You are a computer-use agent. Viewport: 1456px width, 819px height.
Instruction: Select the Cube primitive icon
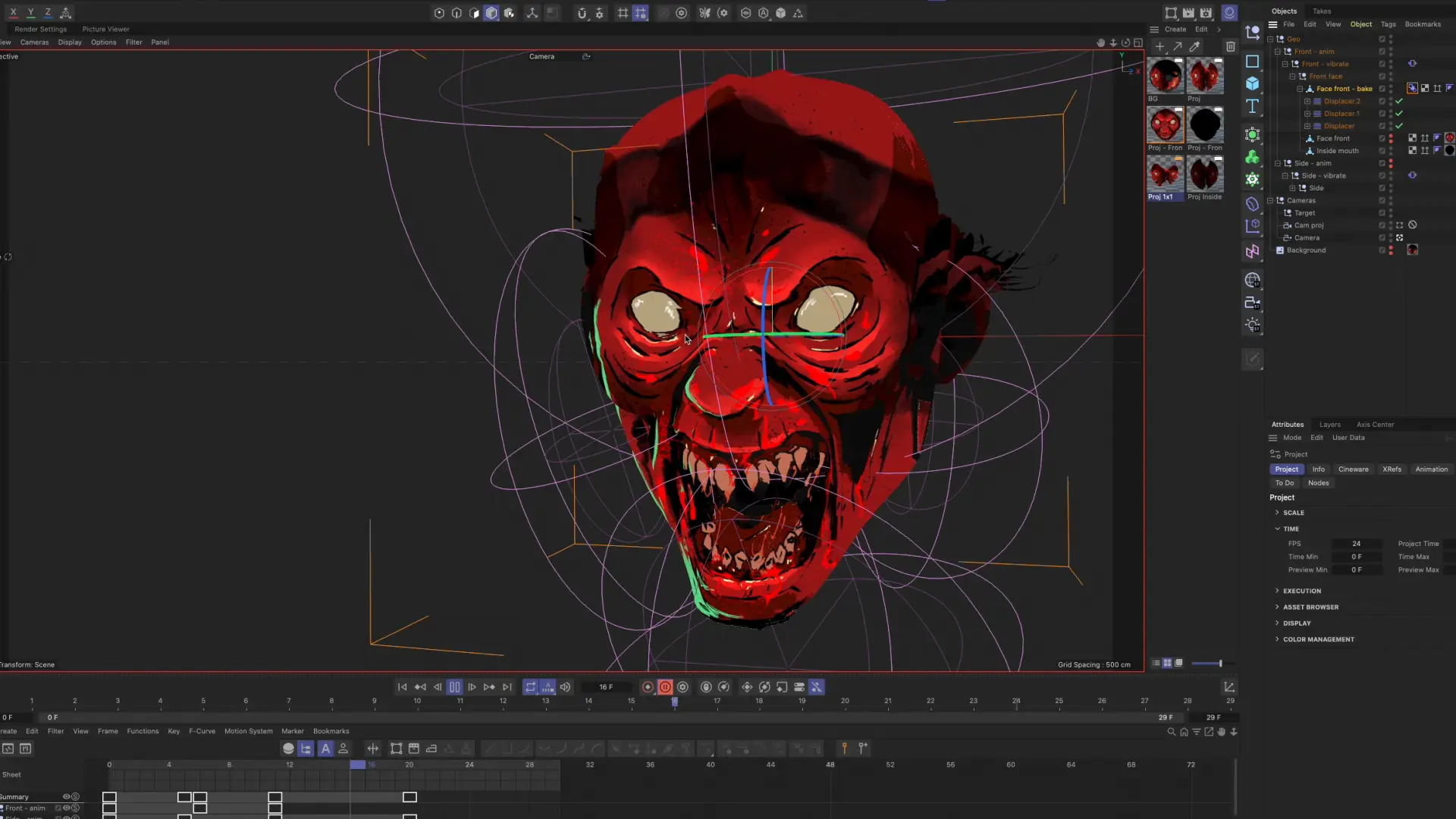point(1252,83)
